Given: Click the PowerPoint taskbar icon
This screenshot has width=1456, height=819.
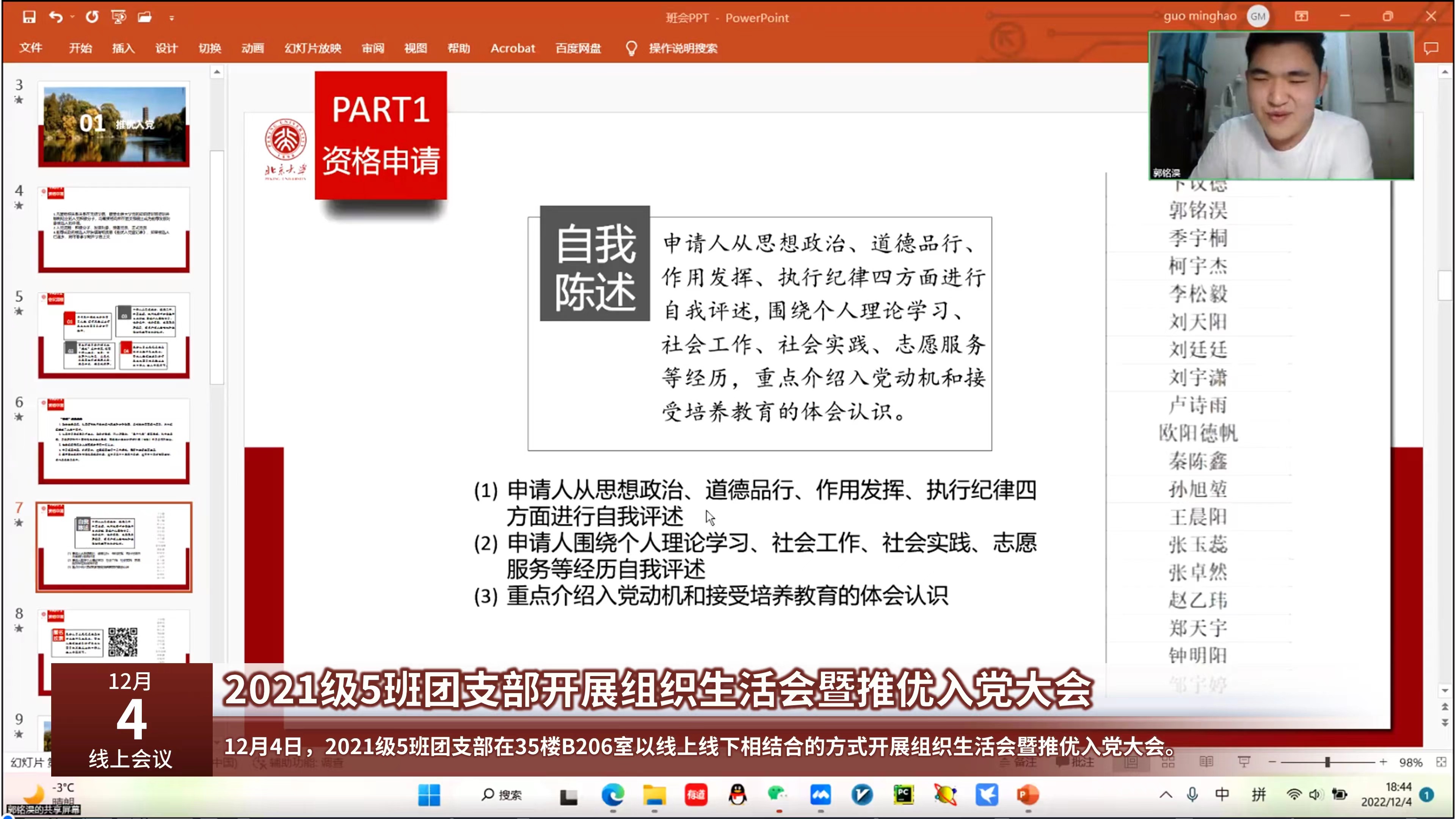Looking at the screenshot, I should click(1028, 795).
